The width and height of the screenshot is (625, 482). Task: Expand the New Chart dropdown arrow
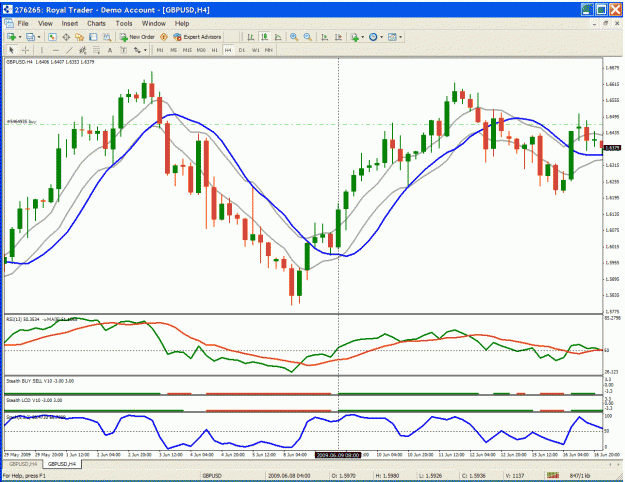(x=20, y=37)
